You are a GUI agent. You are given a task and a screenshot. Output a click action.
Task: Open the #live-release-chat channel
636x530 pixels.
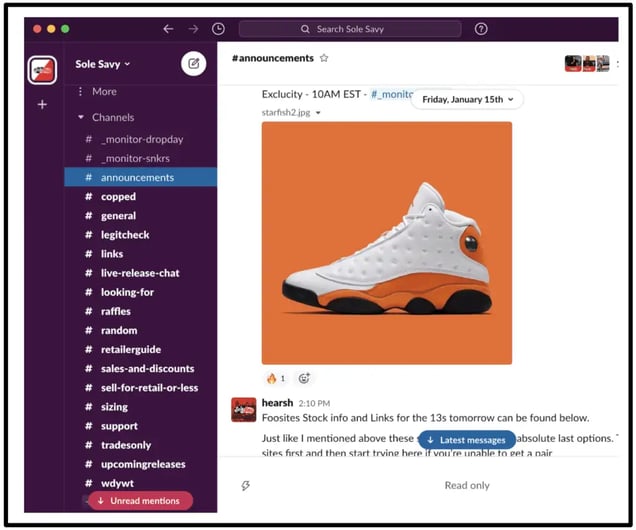point(140,273)
